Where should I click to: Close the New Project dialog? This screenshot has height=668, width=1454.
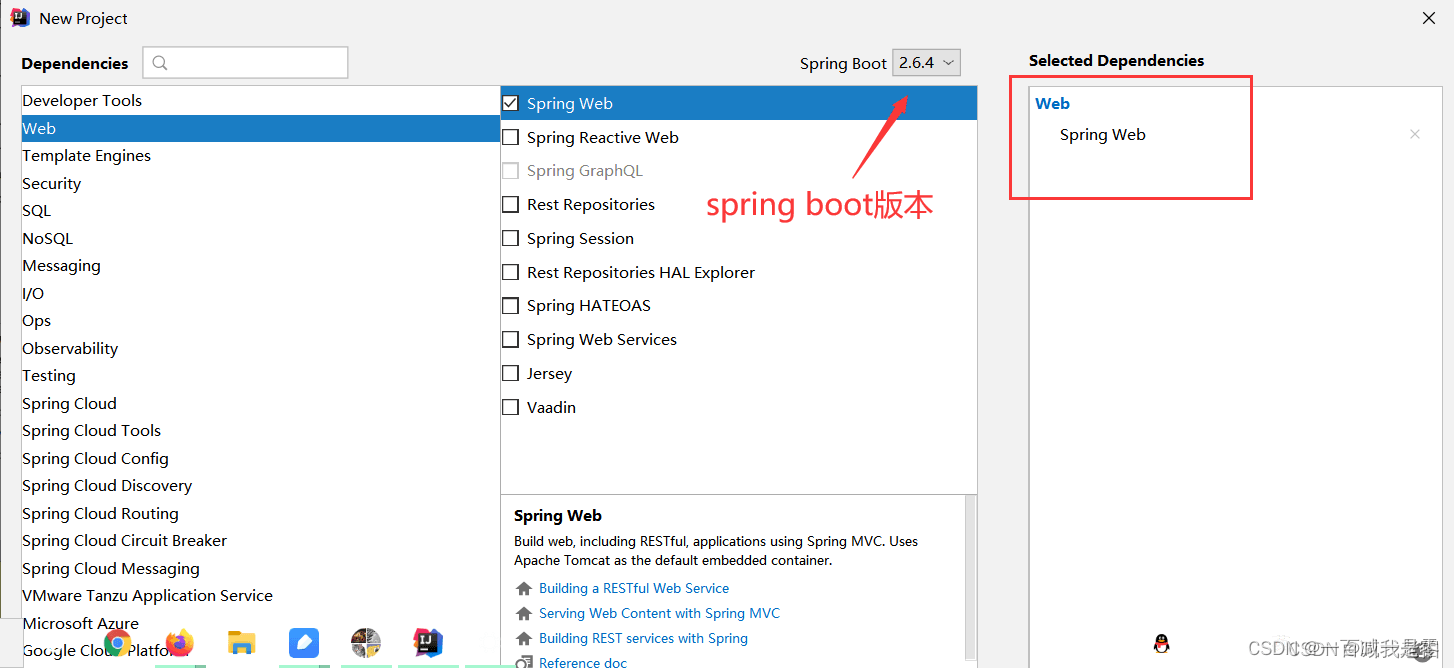[1430, 18]
